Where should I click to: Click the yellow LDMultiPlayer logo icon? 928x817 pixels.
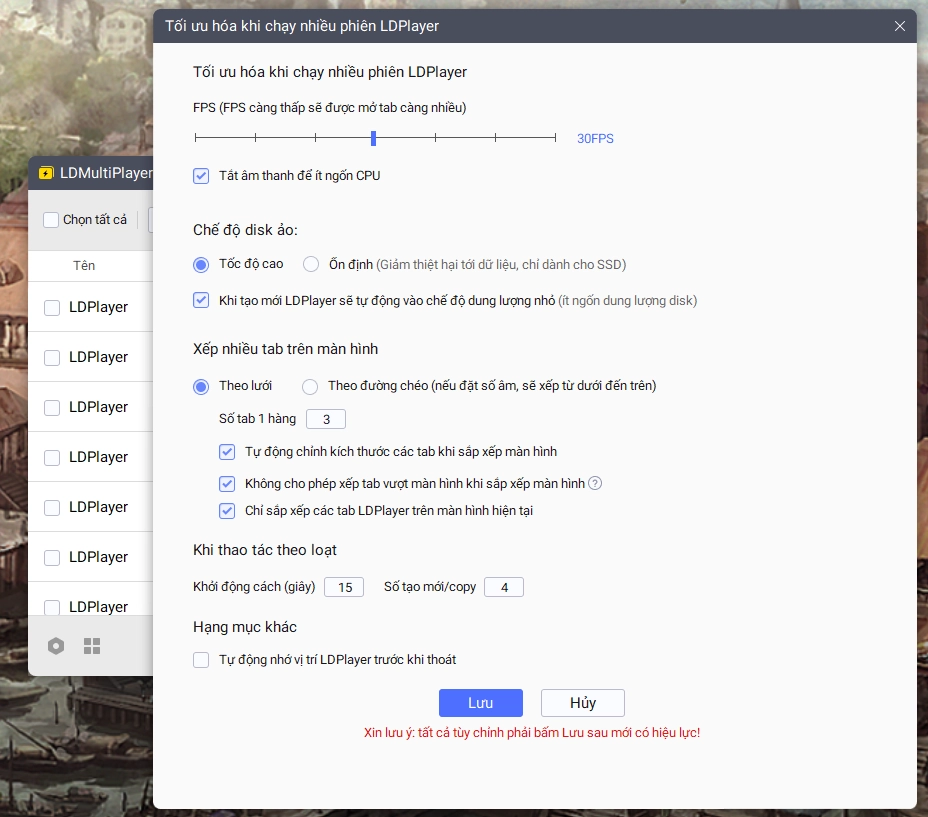46,173
